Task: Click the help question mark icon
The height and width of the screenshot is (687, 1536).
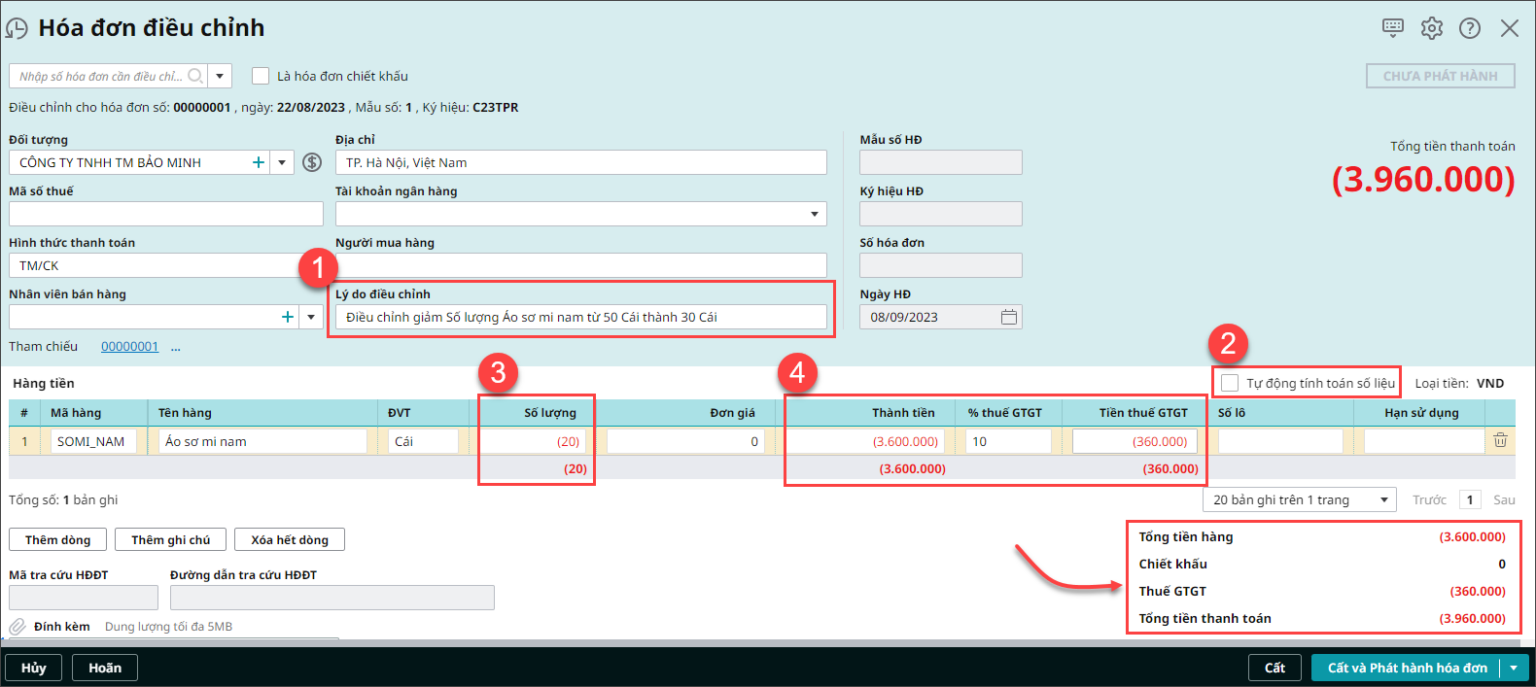Action: coord(1469,28)
